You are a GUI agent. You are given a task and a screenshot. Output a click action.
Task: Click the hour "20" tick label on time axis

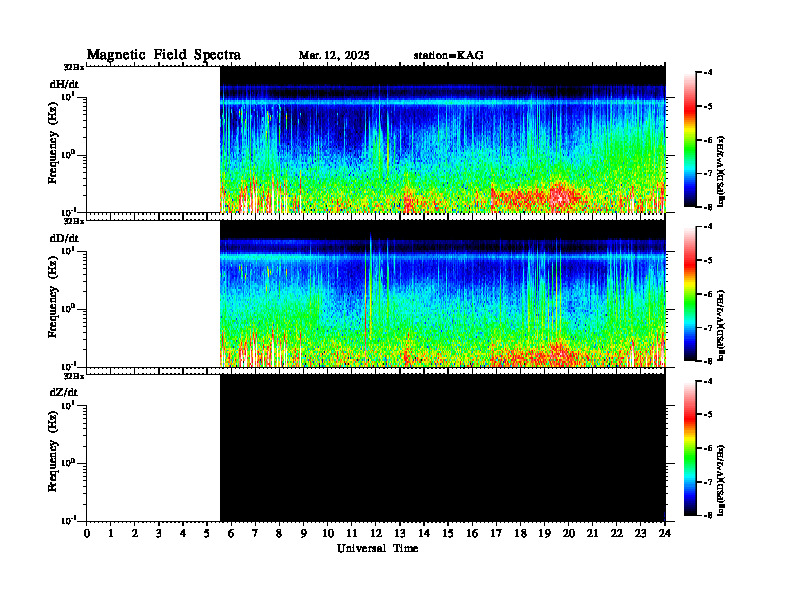(569, 534)
